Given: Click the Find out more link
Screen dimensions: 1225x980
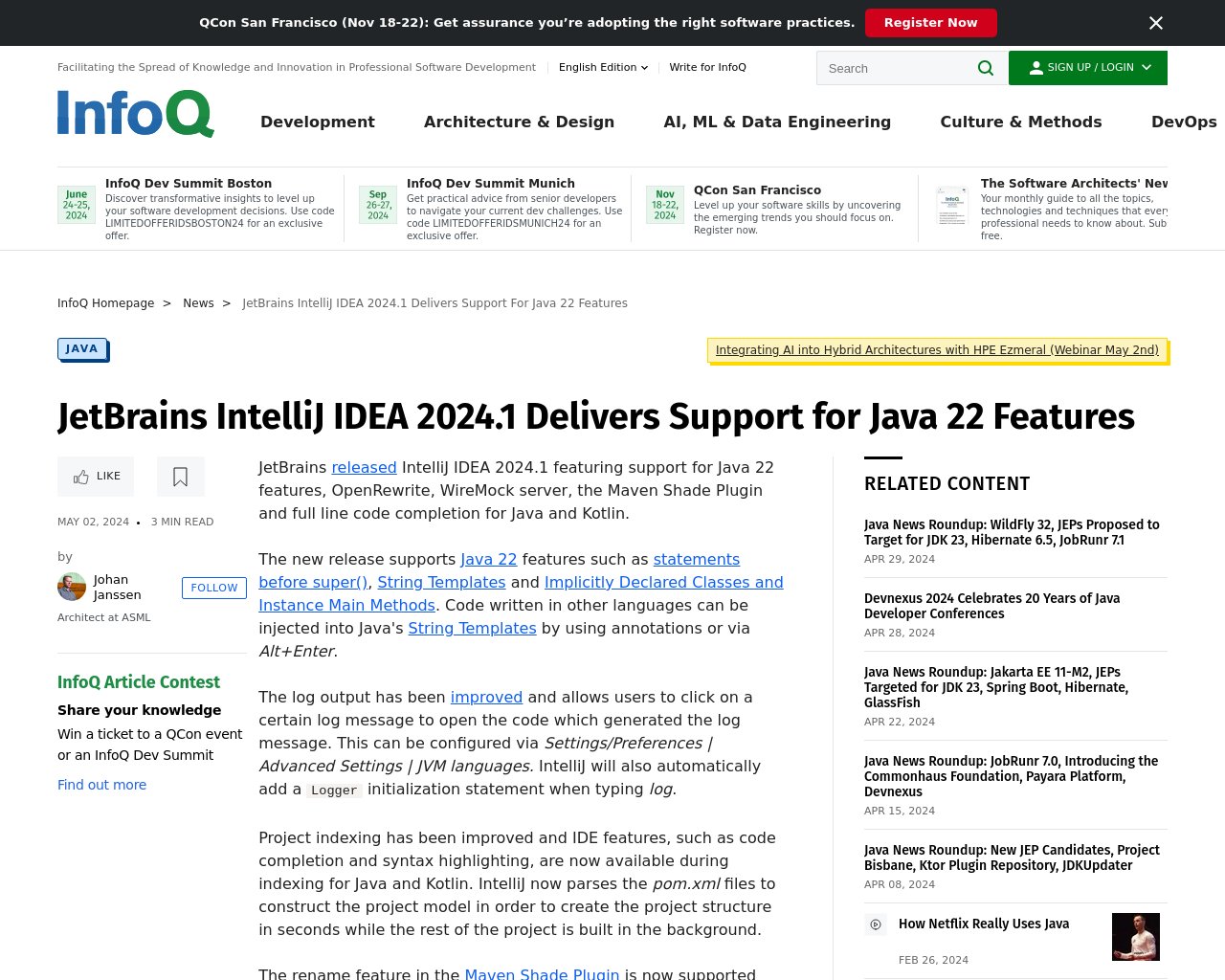Looking at the screenshot, I should click(101, 785).
